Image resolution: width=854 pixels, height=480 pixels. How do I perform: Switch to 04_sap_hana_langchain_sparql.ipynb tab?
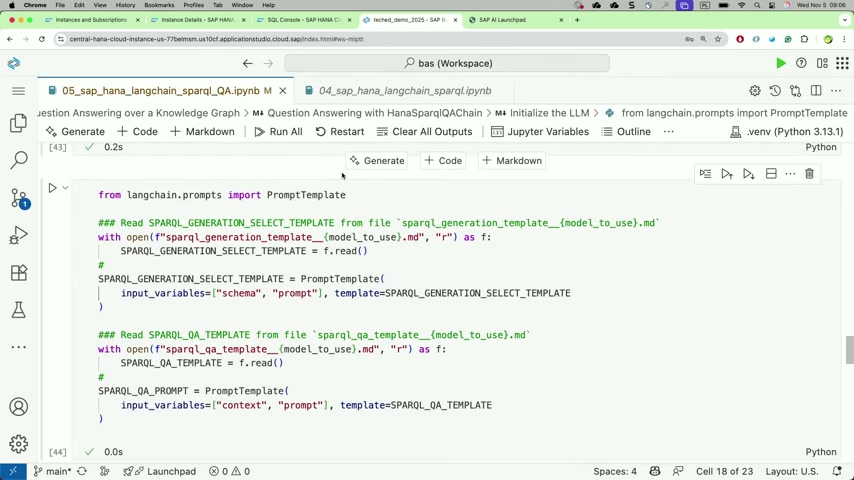click(x=405, y=91)
